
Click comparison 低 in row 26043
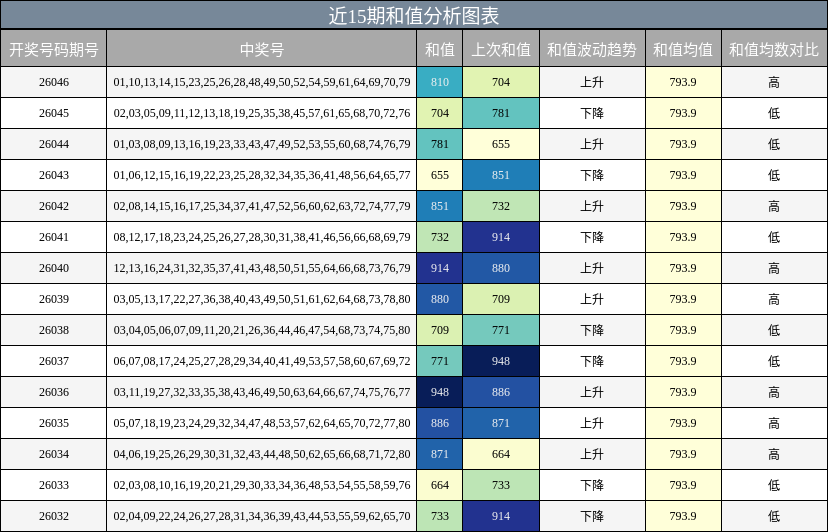(x=774, y=175)
